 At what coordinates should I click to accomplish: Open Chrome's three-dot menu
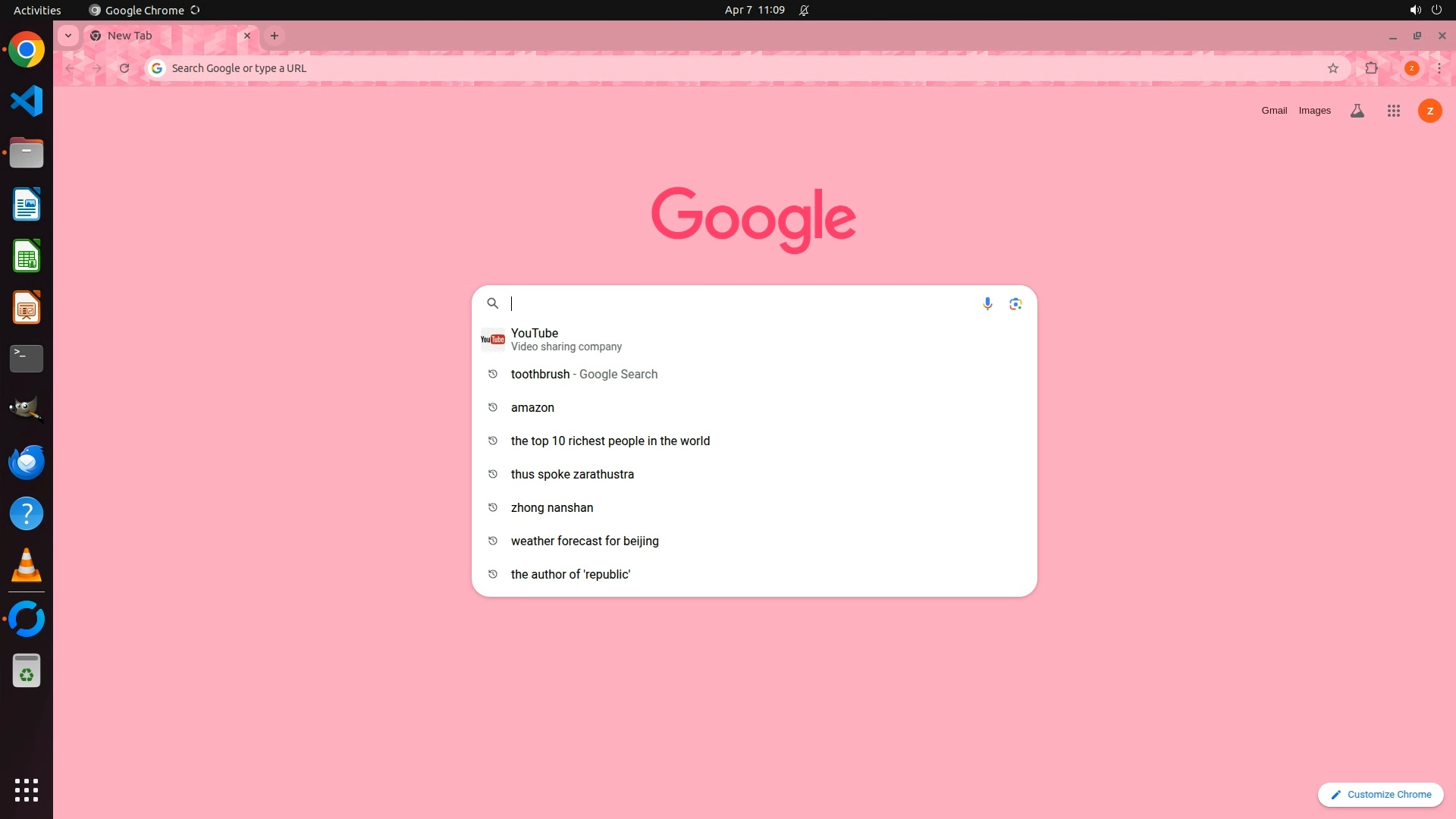click(1439, 68)
